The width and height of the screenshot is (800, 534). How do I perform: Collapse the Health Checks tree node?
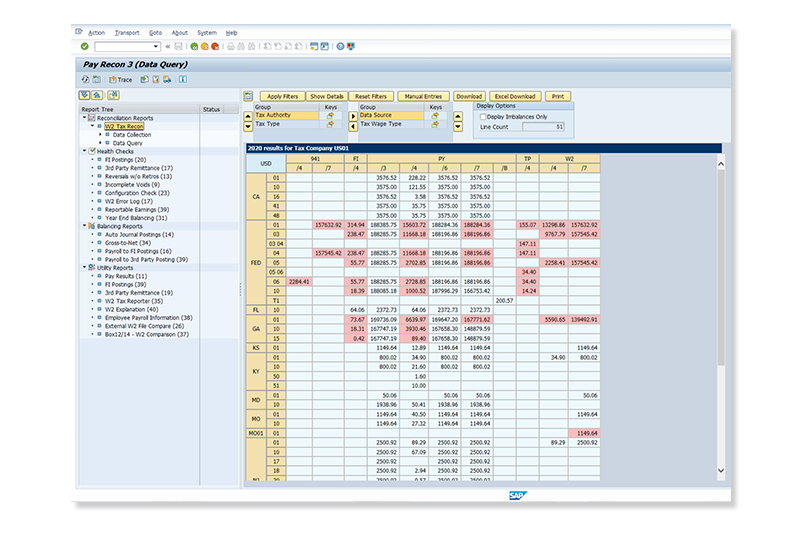84,151
